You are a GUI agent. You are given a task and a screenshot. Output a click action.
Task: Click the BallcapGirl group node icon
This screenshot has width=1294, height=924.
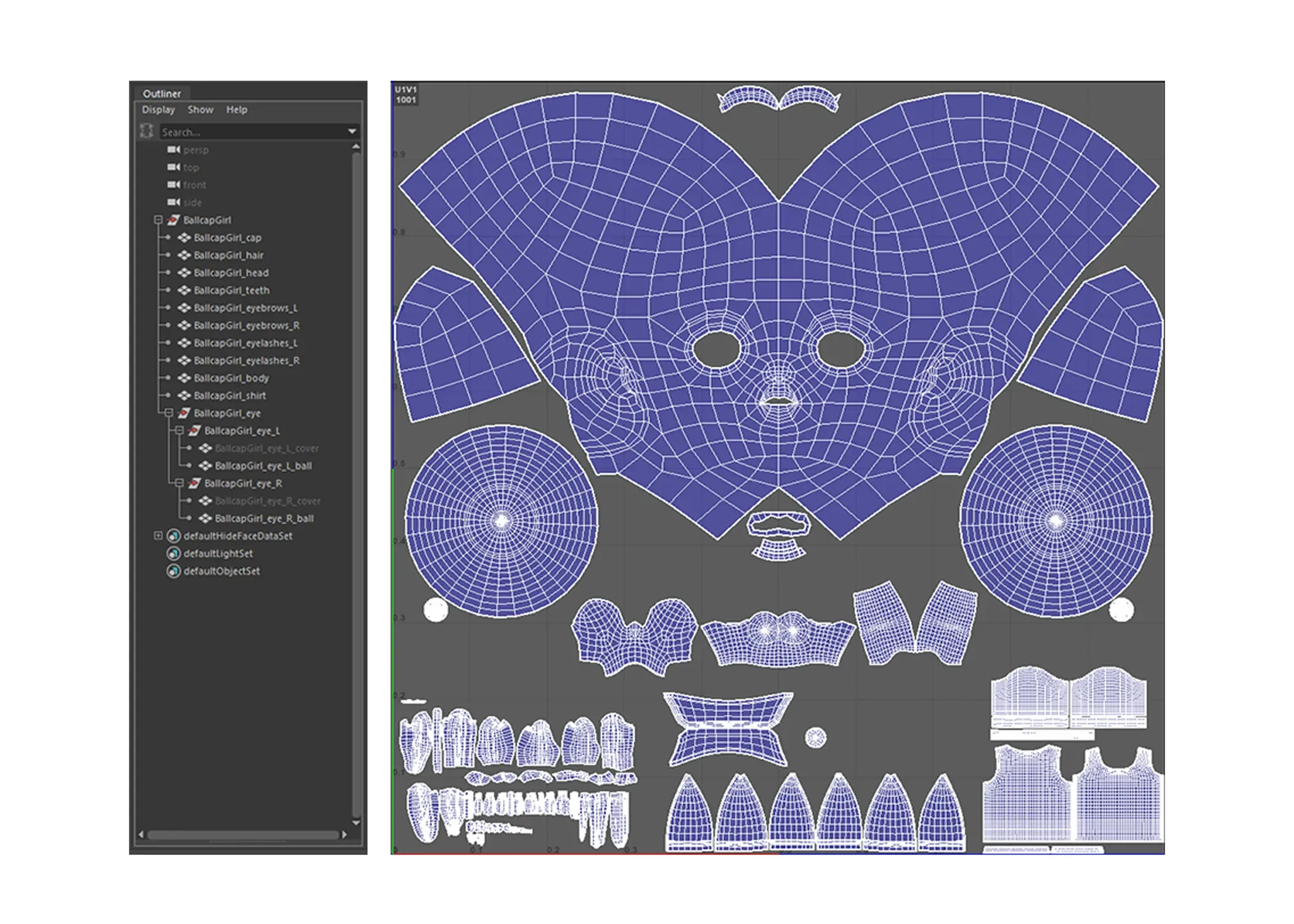174,220
